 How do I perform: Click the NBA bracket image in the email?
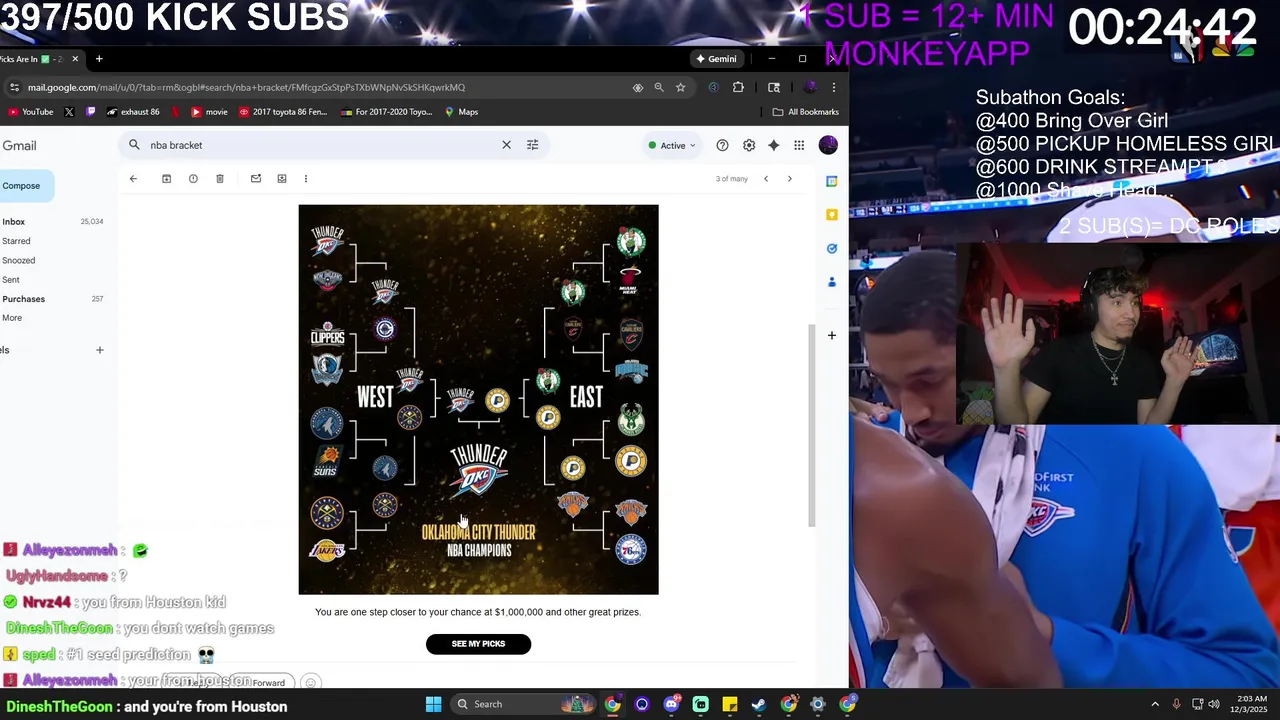[x=478, y=400]
